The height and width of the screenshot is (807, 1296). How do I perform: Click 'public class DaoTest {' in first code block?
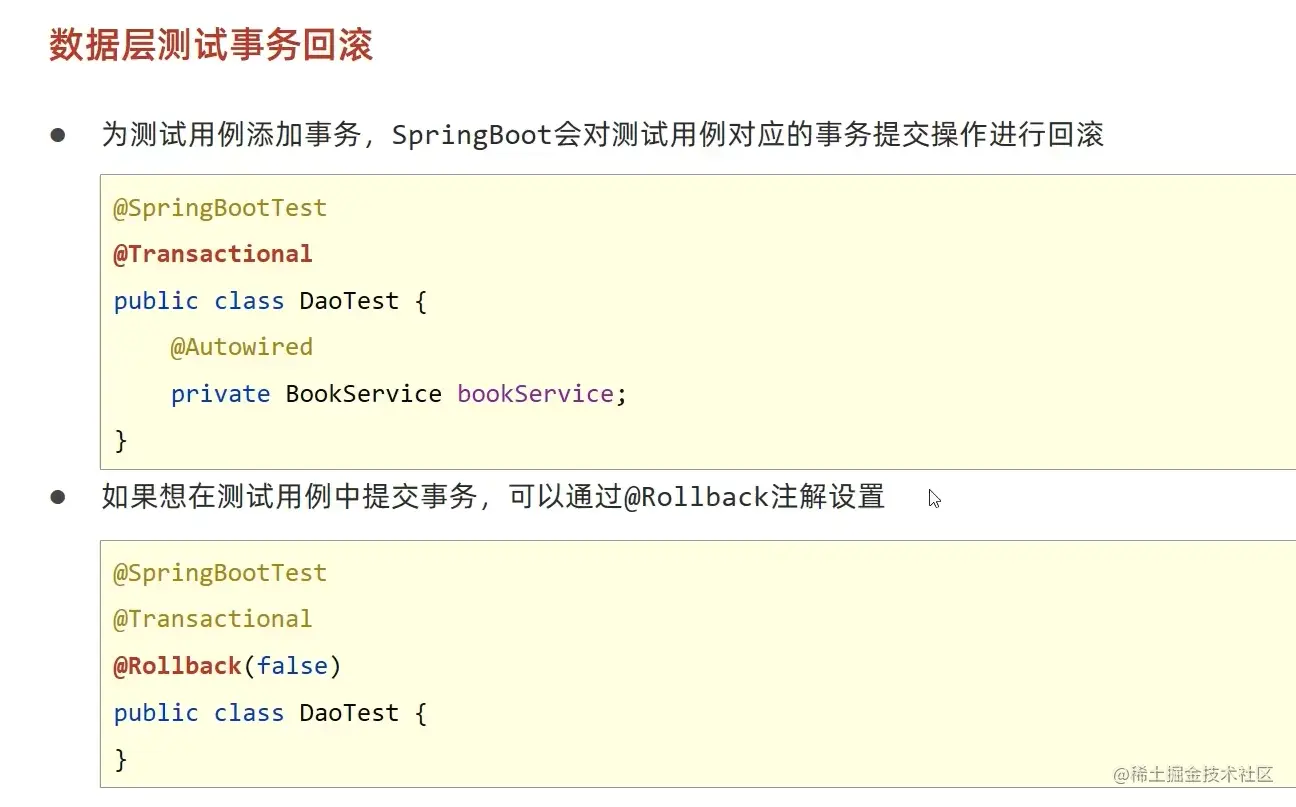click(270, 301)
